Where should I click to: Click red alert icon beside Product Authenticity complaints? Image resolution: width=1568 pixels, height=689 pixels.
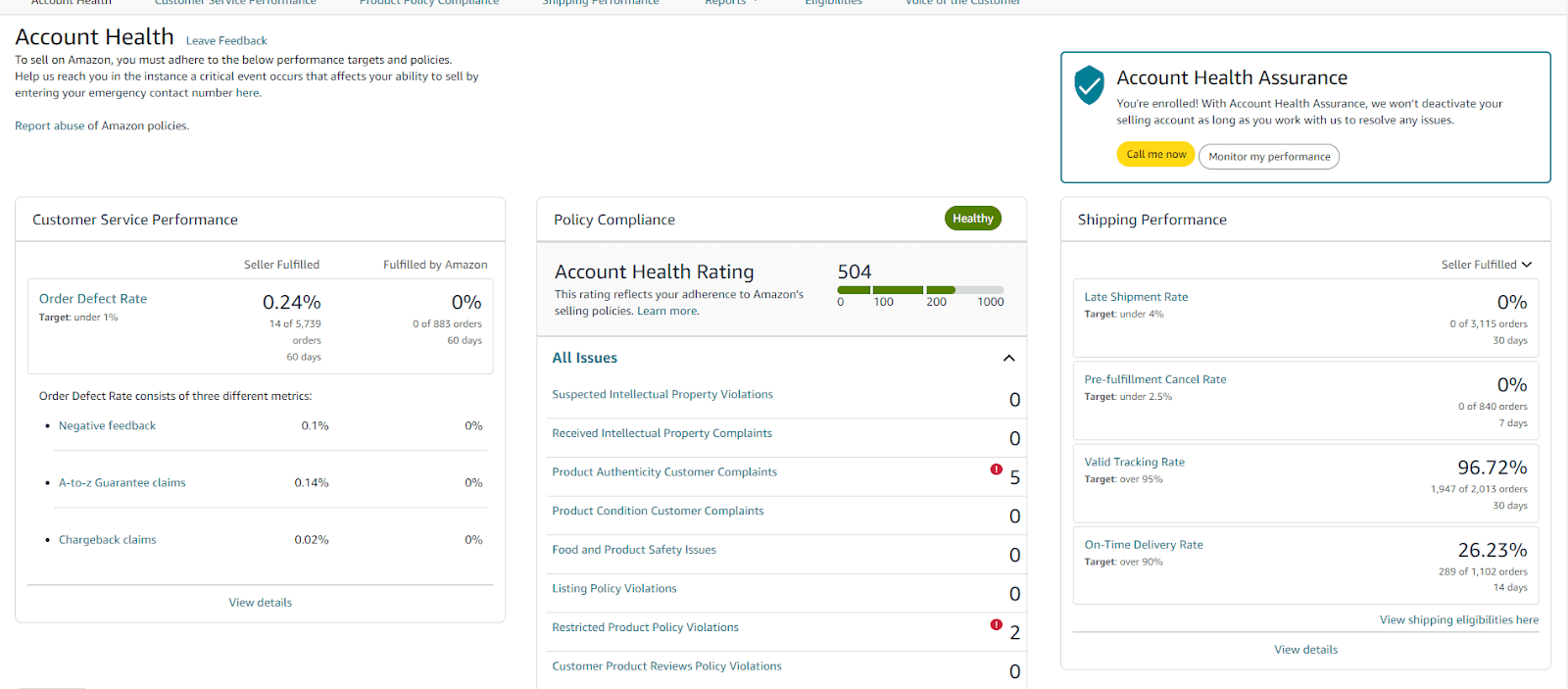tap(997, 469)
